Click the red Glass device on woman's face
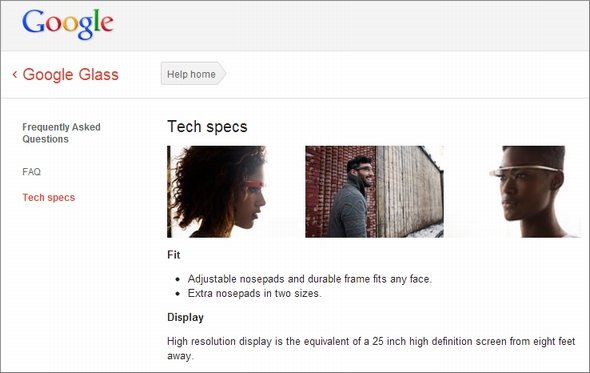Screen dimensions: 590x373 [255, 184]
